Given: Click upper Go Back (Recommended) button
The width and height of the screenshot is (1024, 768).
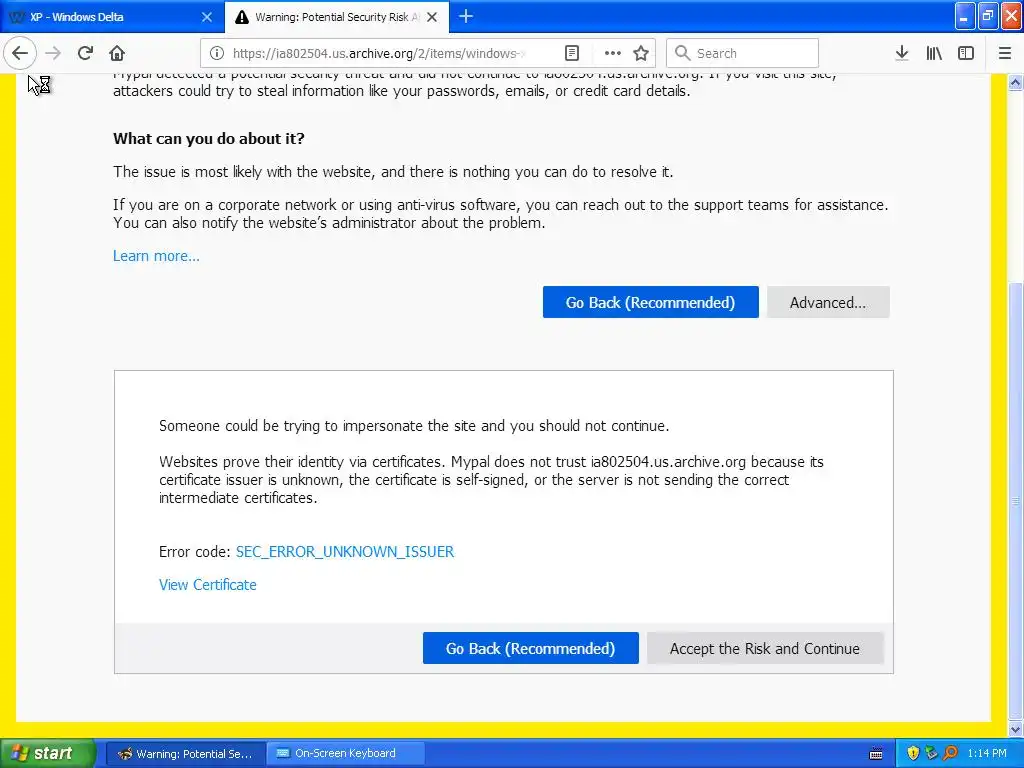Looking at the screenshot, I should pyautogui.click(x=650, y=302).
